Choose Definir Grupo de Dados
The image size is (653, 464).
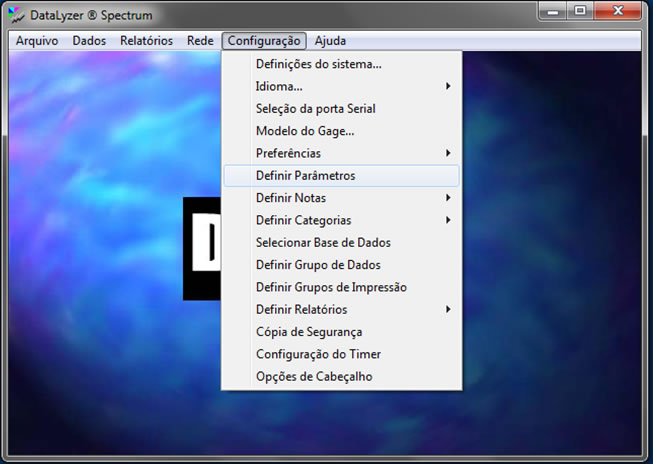(x=317, y=265)
